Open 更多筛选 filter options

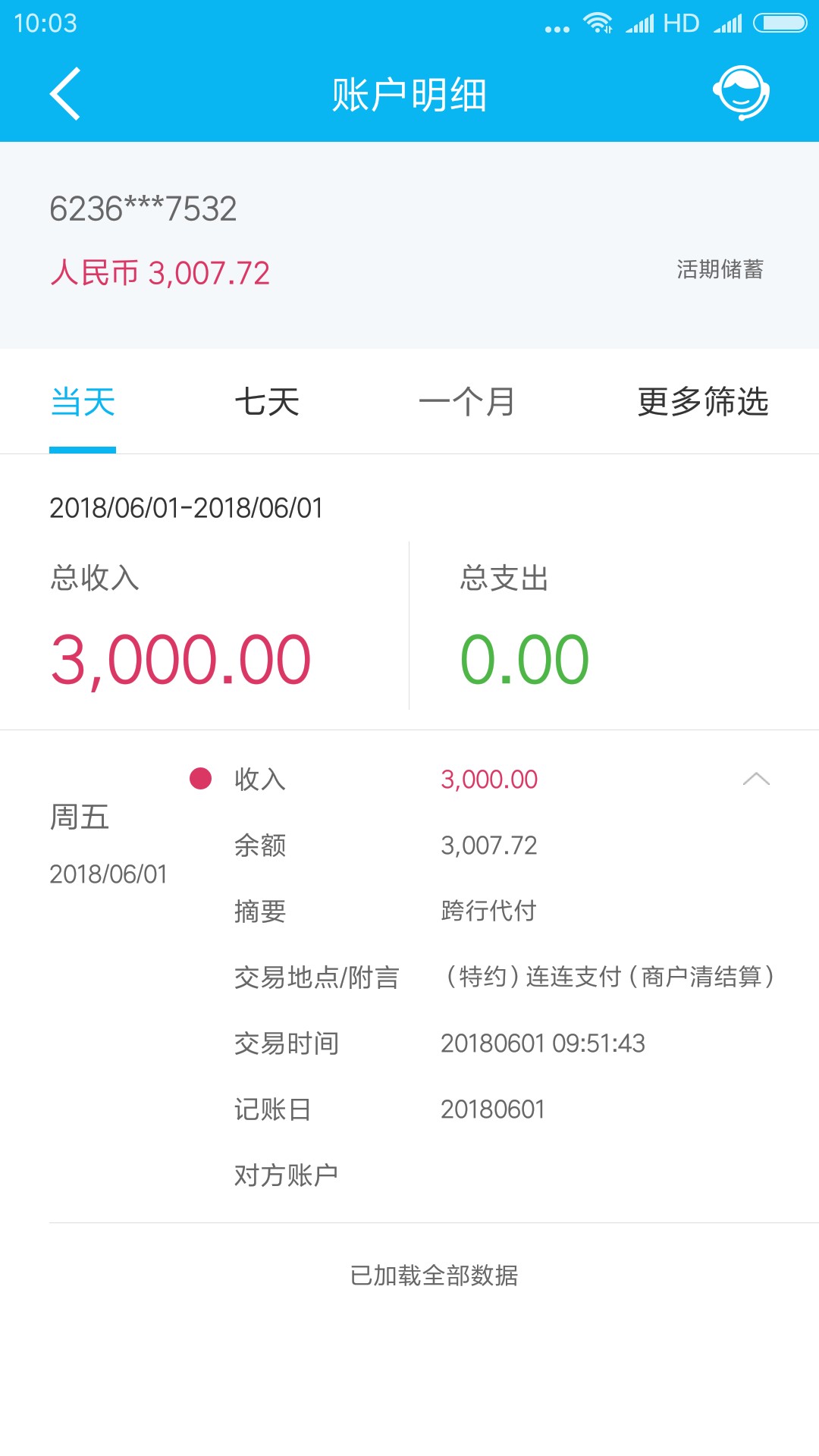pyautogui.click(x=703, y=402)
